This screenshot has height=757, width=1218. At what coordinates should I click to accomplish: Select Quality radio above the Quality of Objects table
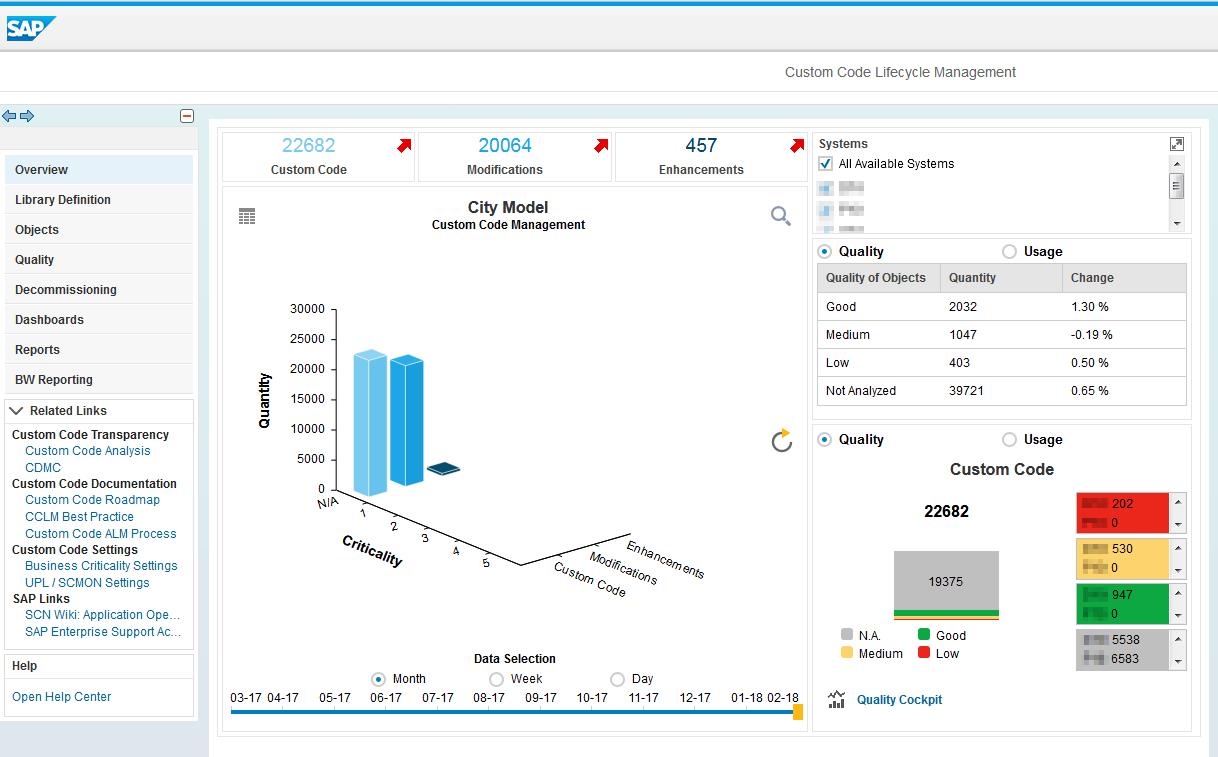click(825, 252)
